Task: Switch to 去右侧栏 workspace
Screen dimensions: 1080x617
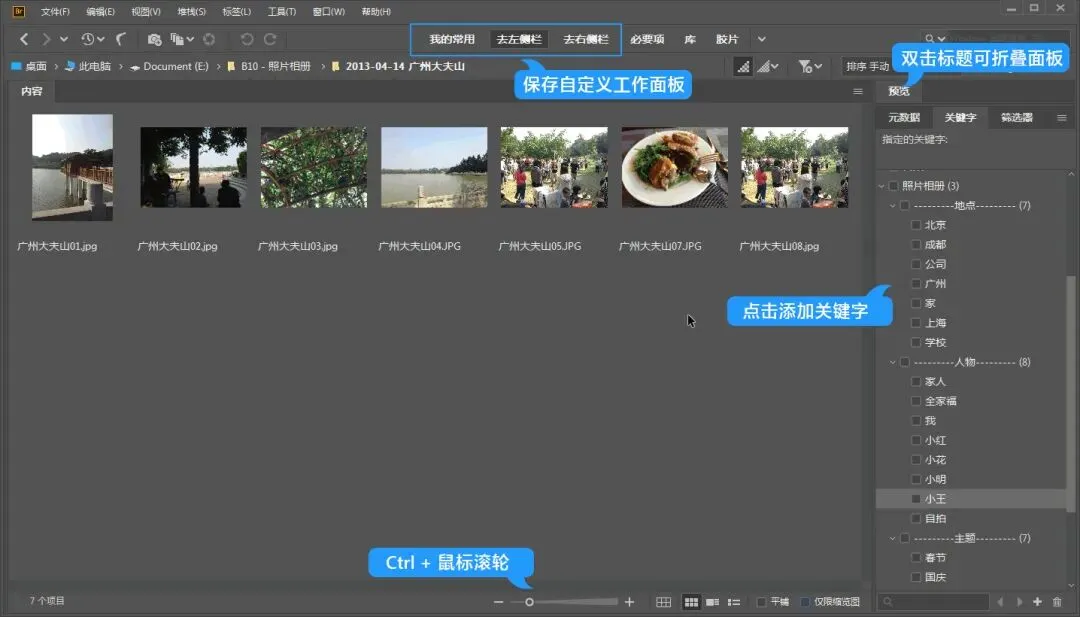Action: coord(585,39)
